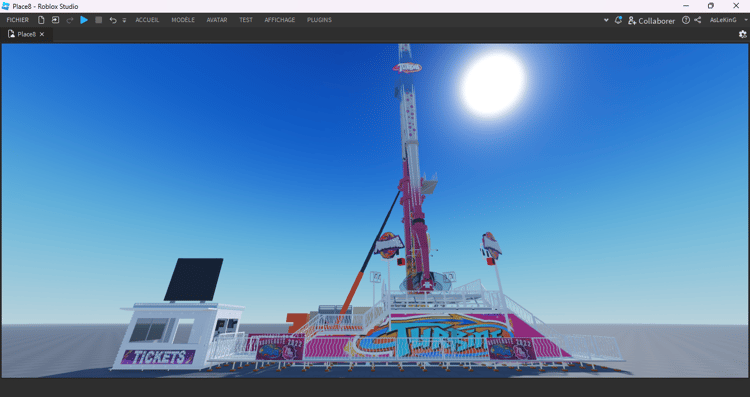Open the AsLeKinG account dropdown
This screenshot has width=750, height=397.
[x=728, y=20]
